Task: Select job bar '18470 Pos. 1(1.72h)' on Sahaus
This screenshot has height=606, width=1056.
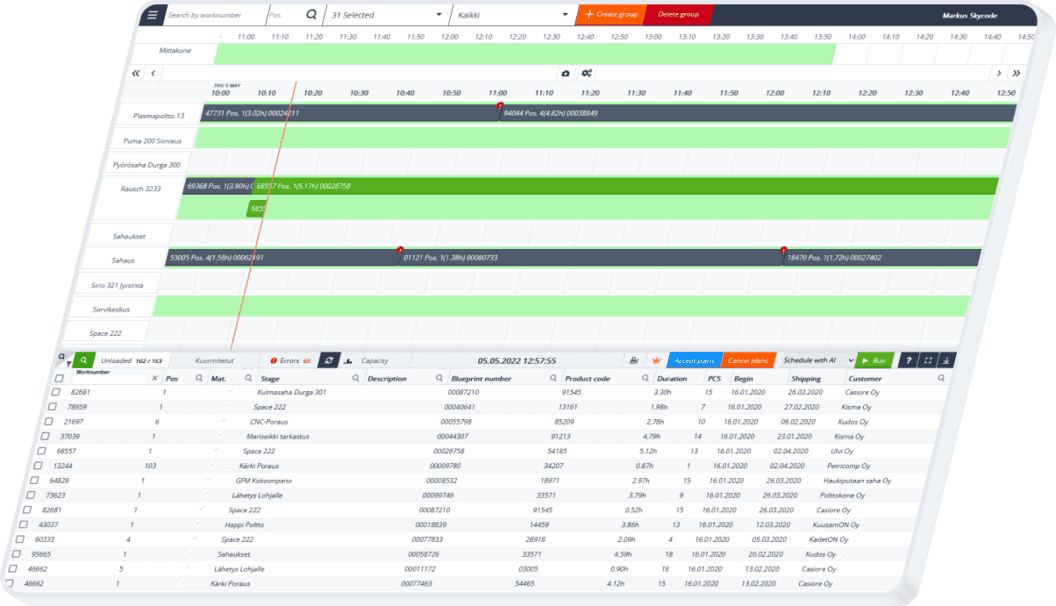Action: 882,257
